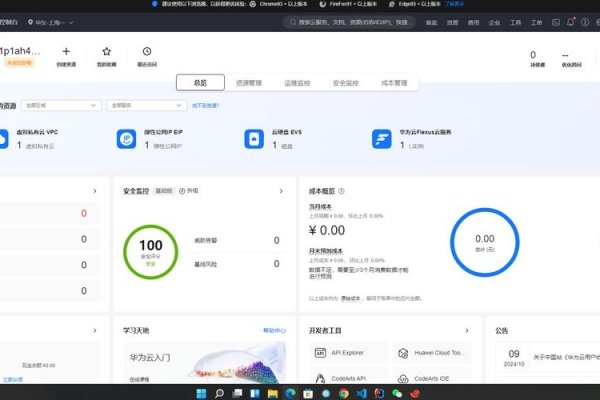Open the notification bell icon
Screen dimensions: 600x400
pos(571,22)
